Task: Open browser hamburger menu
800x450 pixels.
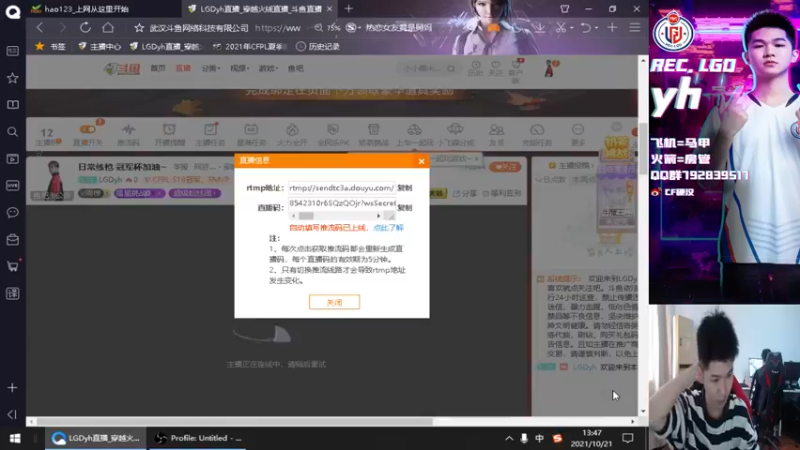Action: [x=635, y=28]
